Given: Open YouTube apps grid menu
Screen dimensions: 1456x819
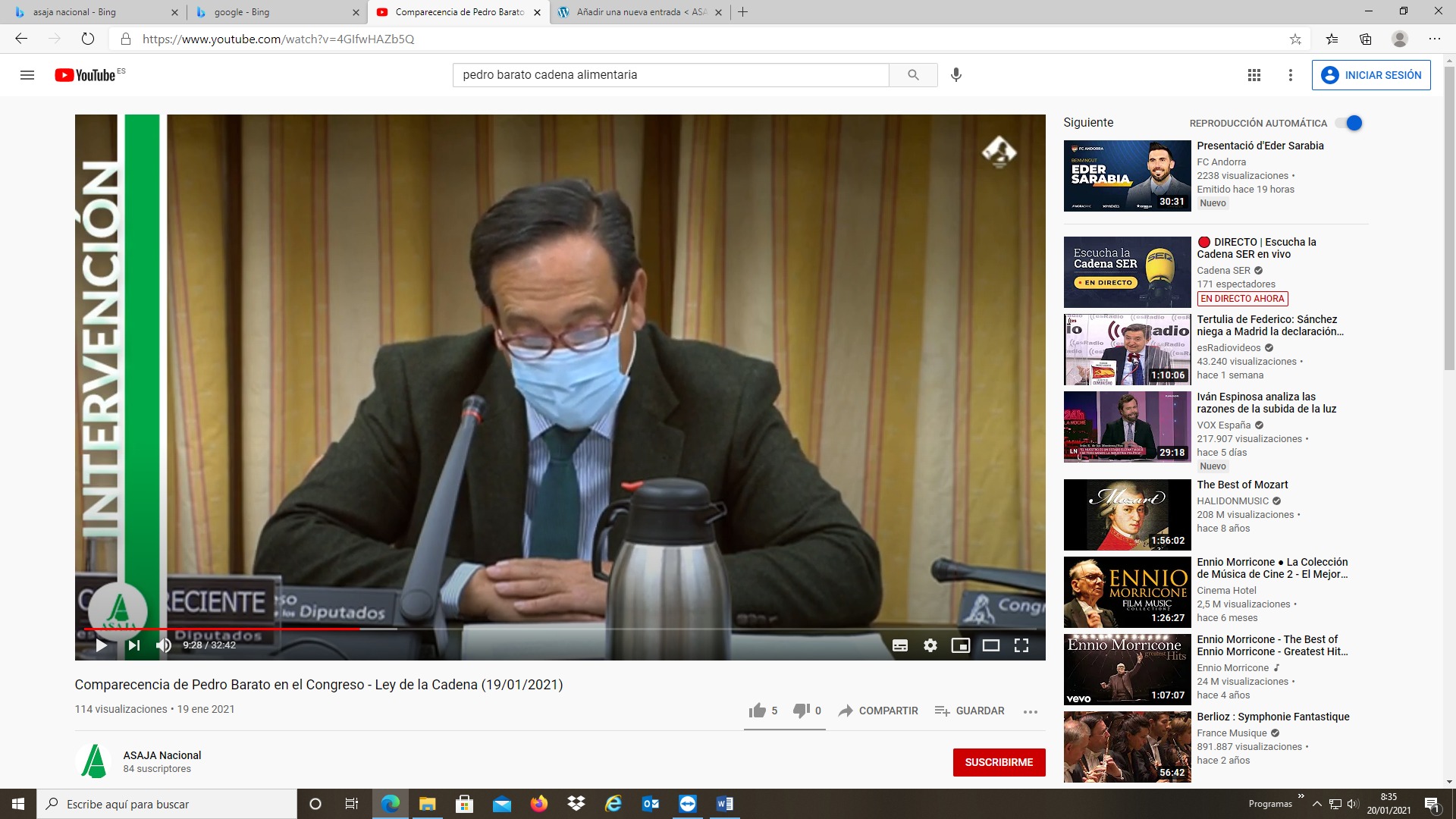Looking at the screenshot, I should click(1254, 75).
